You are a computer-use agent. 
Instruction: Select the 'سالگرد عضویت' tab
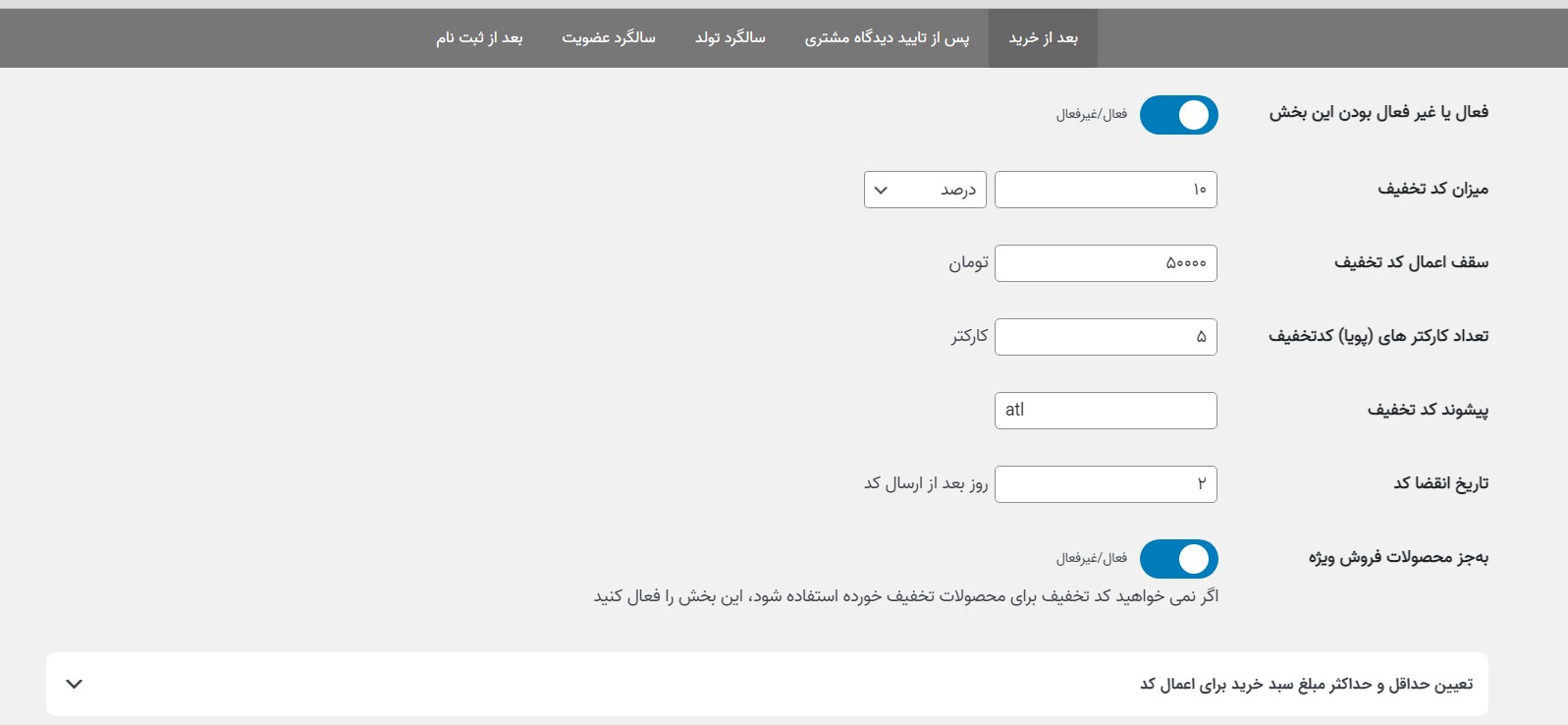point(608,38)
